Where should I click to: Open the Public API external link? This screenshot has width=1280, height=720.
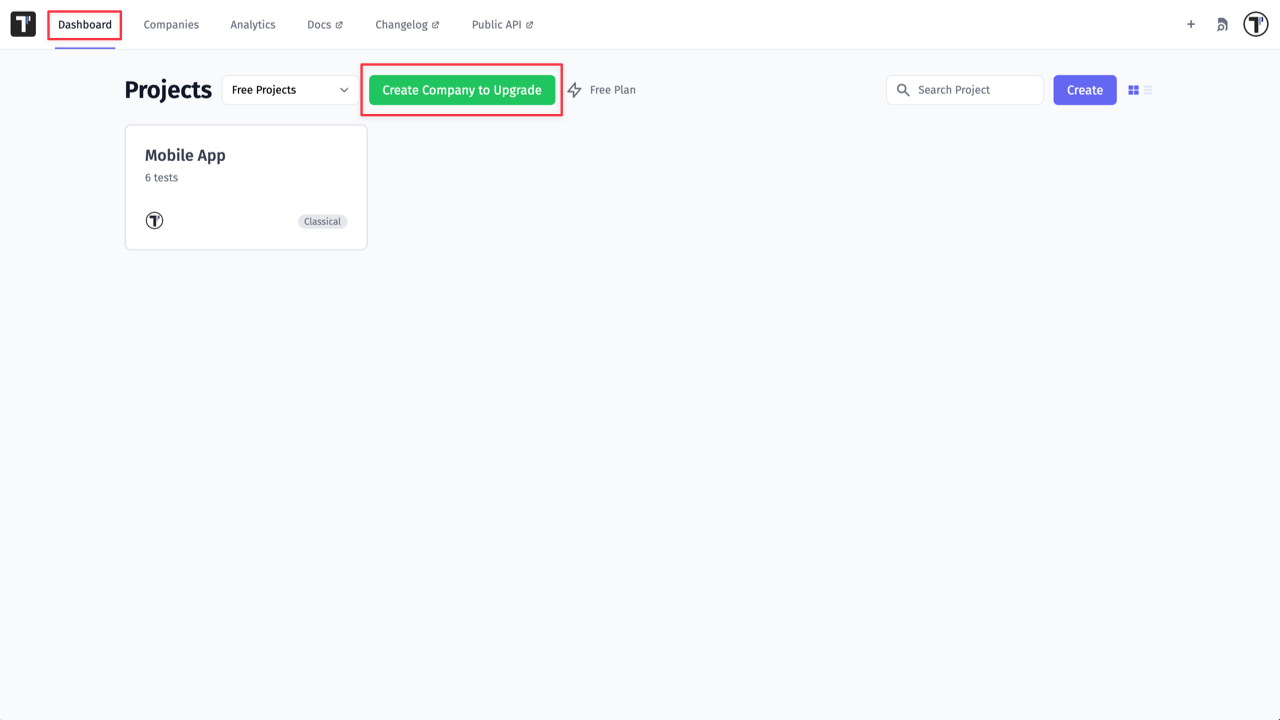[502, 25]
